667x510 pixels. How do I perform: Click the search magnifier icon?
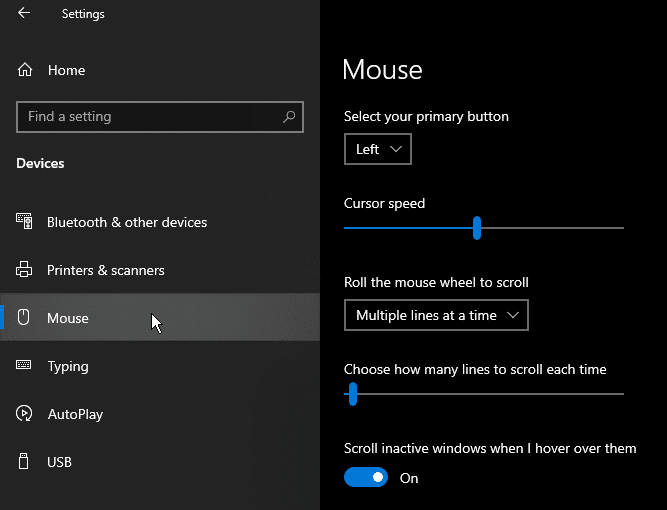click(x=289, y=117)
